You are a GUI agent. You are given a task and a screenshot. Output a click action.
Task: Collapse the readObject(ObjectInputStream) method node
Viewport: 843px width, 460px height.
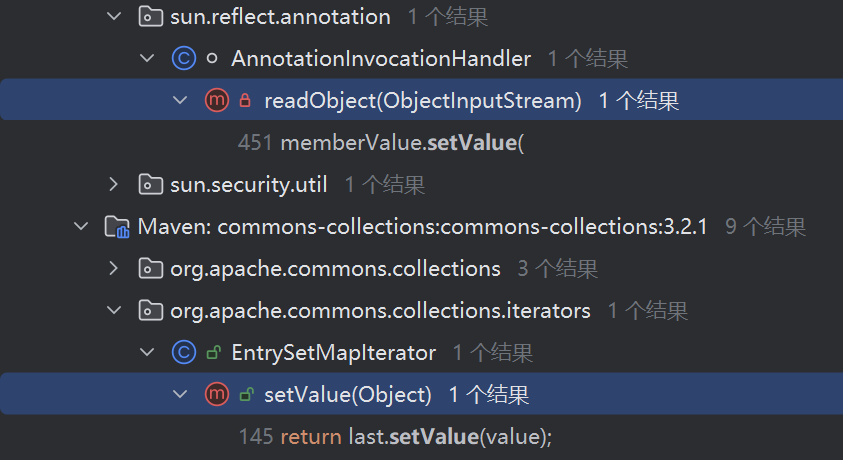click(180, 100)
